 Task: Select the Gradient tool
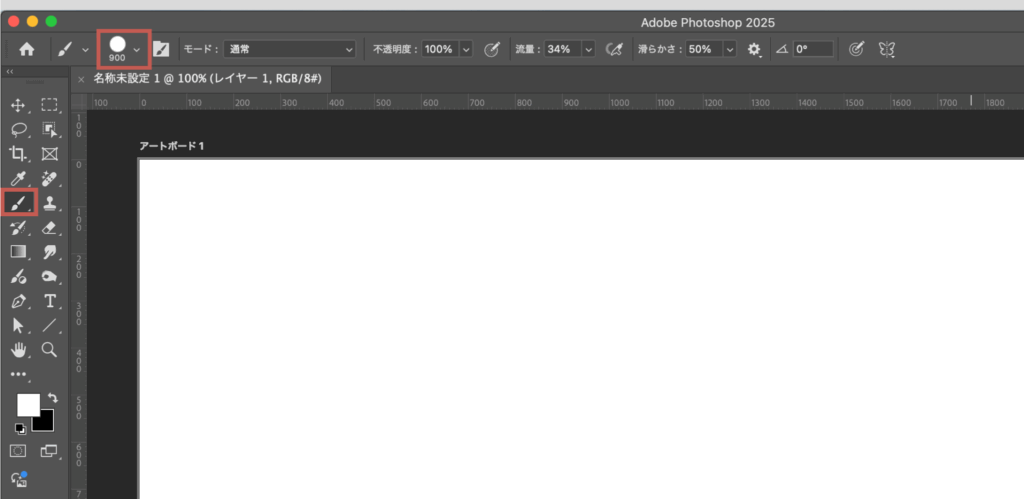(18, 252)
